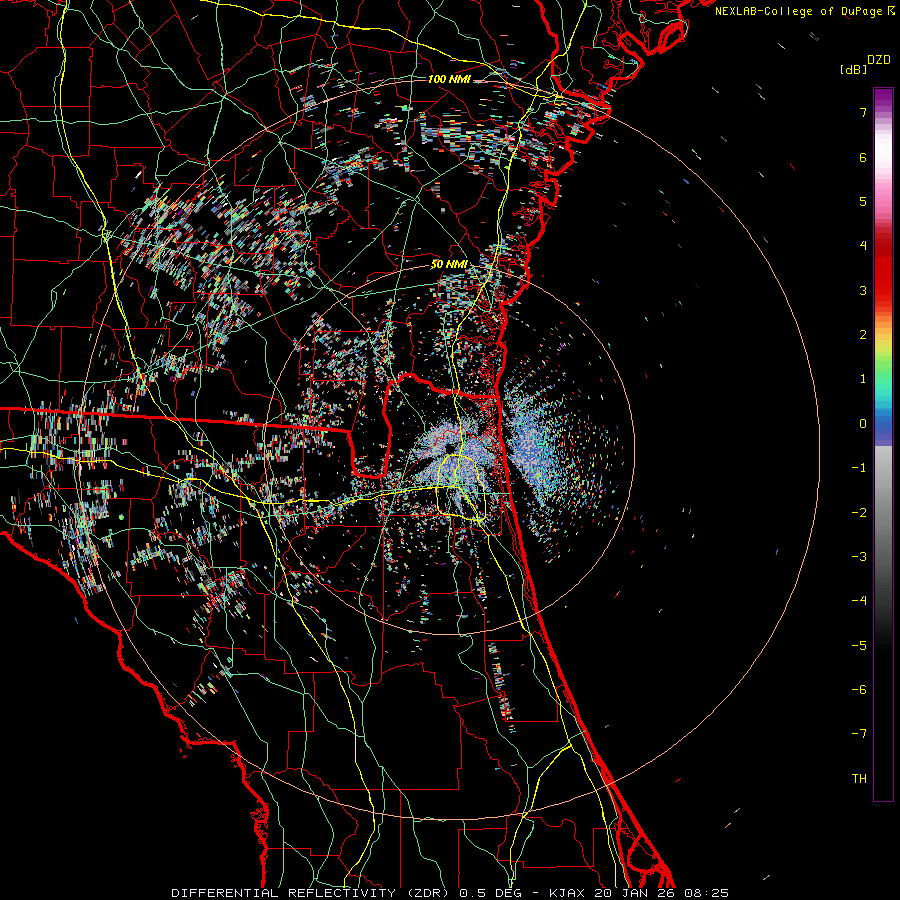Screen dimensions: 900x900
Task: Click the color scale value -7
Action: point(859,734)
